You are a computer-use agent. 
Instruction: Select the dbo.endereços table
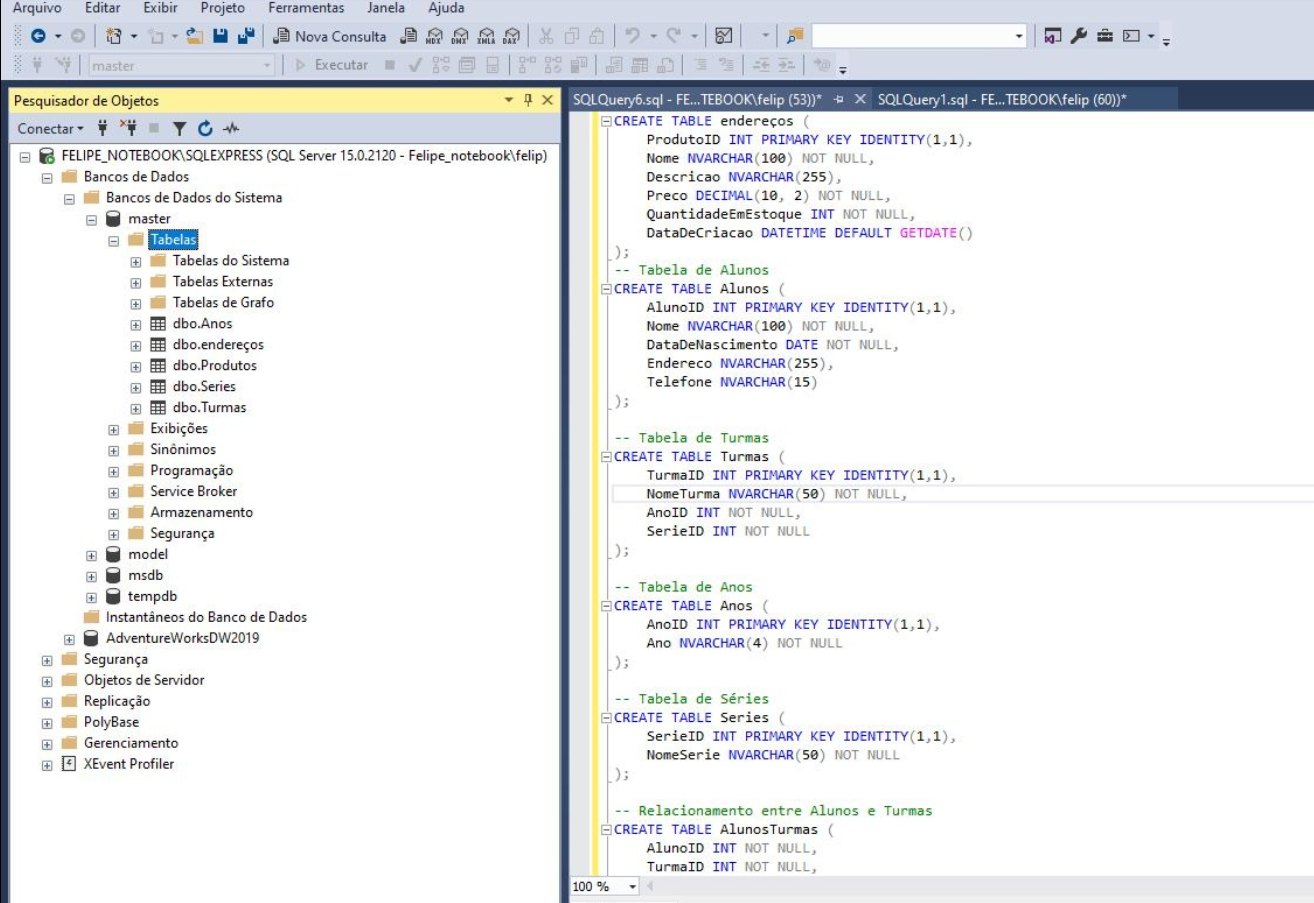point(217,345)
